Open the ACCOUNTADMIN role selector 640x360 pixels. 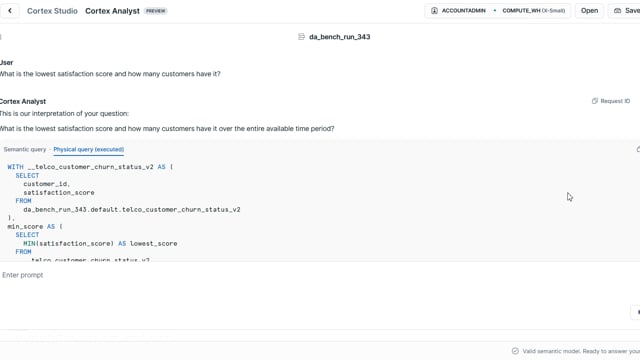(x=458, y=11)
